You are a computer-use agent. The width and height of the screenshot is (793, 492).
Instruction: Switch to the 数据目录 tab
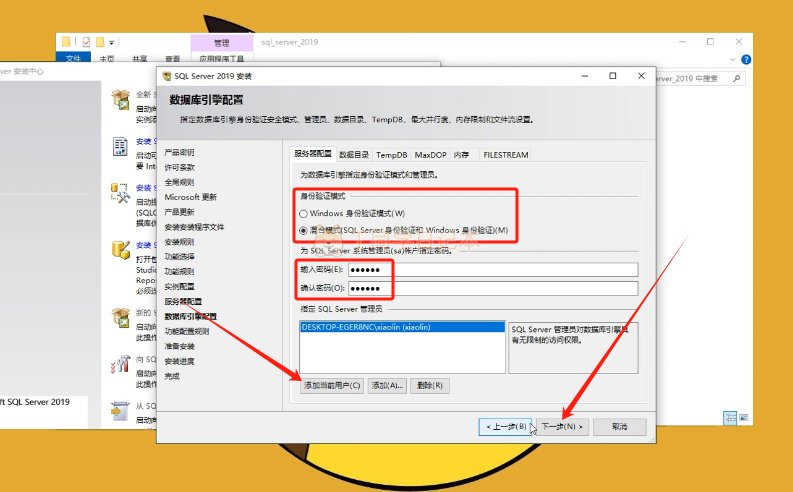click(354, 155)
